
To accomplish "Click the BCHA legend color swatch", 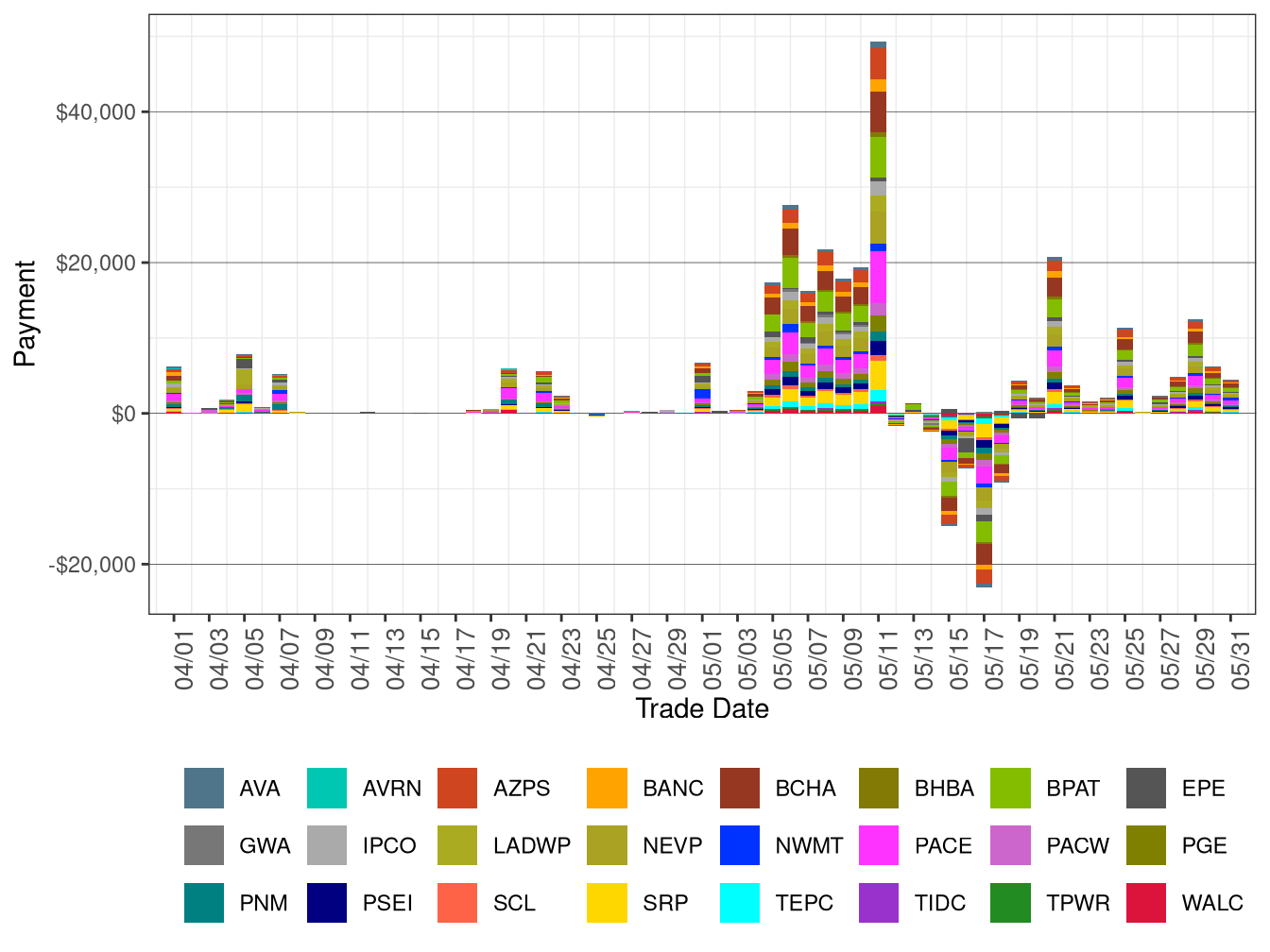I will (740, 789).
